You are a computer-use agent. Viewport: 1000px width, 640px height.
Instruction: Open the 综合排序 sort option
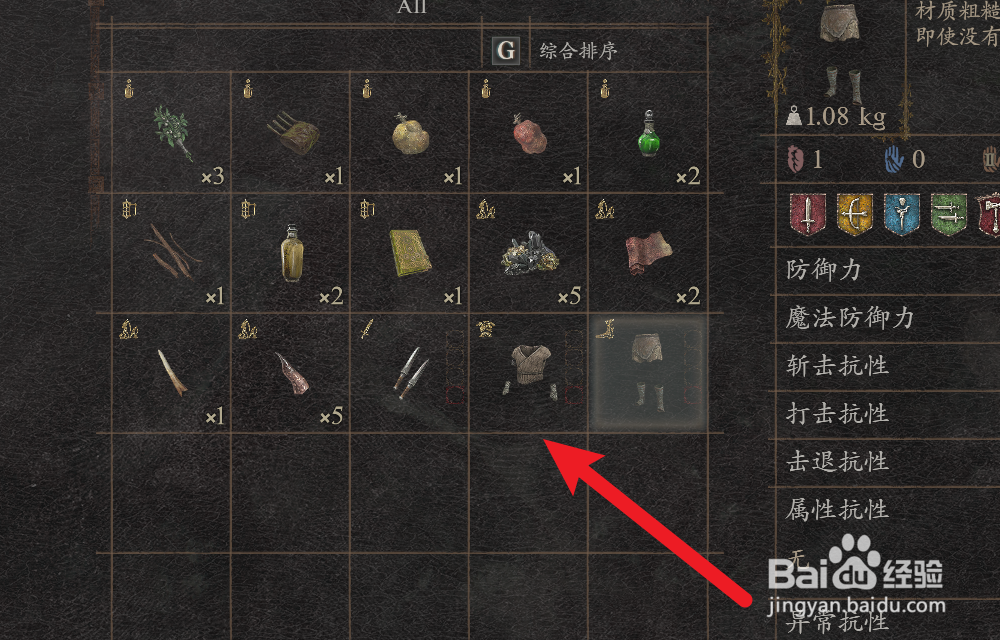click(x=578, y=50)
